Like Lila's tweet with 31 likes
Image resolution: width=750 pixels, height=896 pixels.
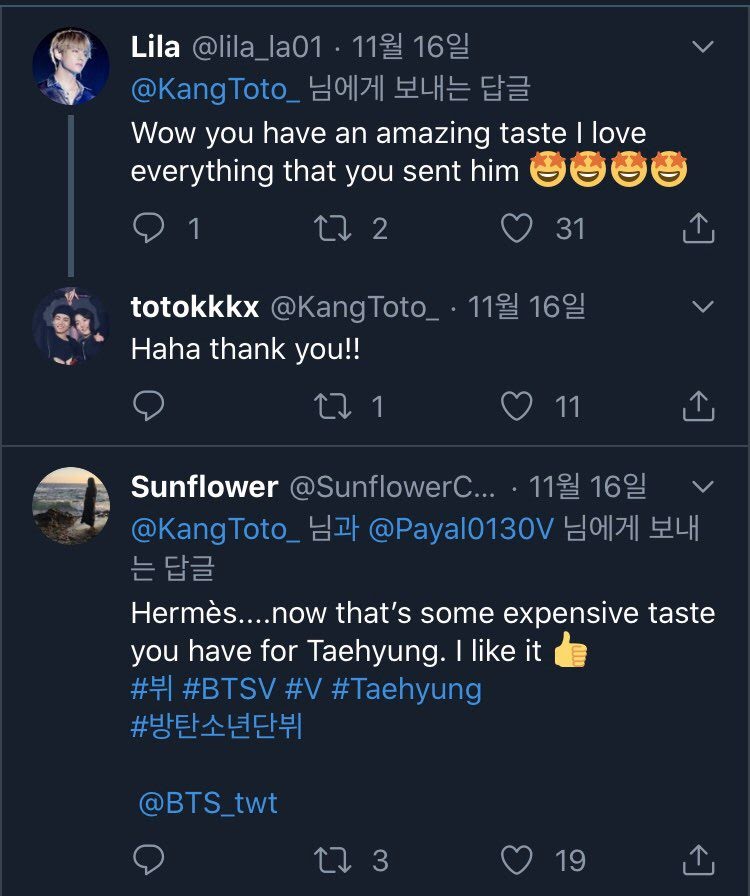[516, 229]
